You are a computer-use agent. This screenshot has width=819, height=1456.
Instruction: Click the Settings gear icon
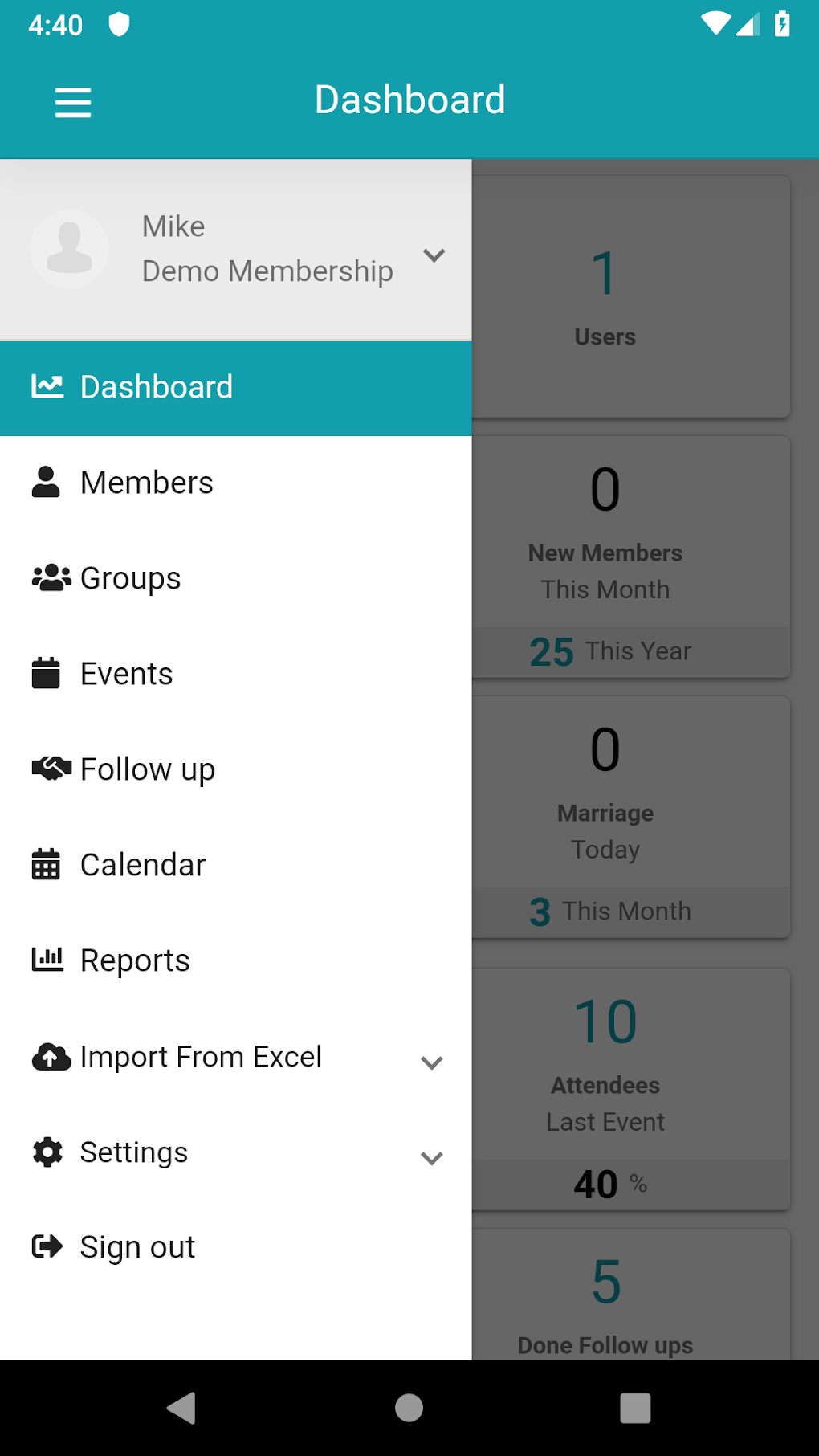[x=47, y=1152]
